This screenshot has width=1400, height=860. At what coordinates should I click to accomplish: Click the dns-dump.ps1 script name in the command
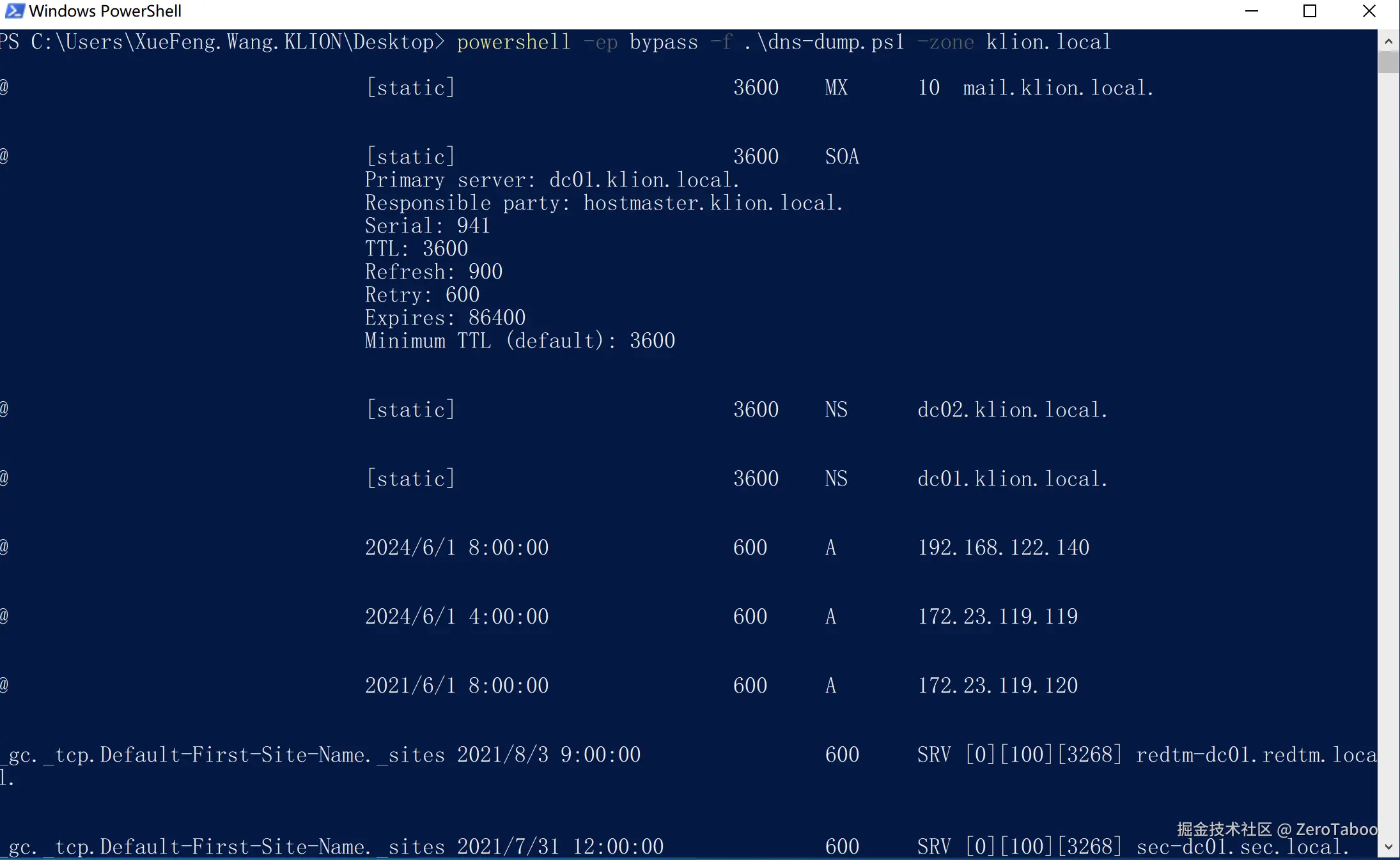tap(830, 42)
